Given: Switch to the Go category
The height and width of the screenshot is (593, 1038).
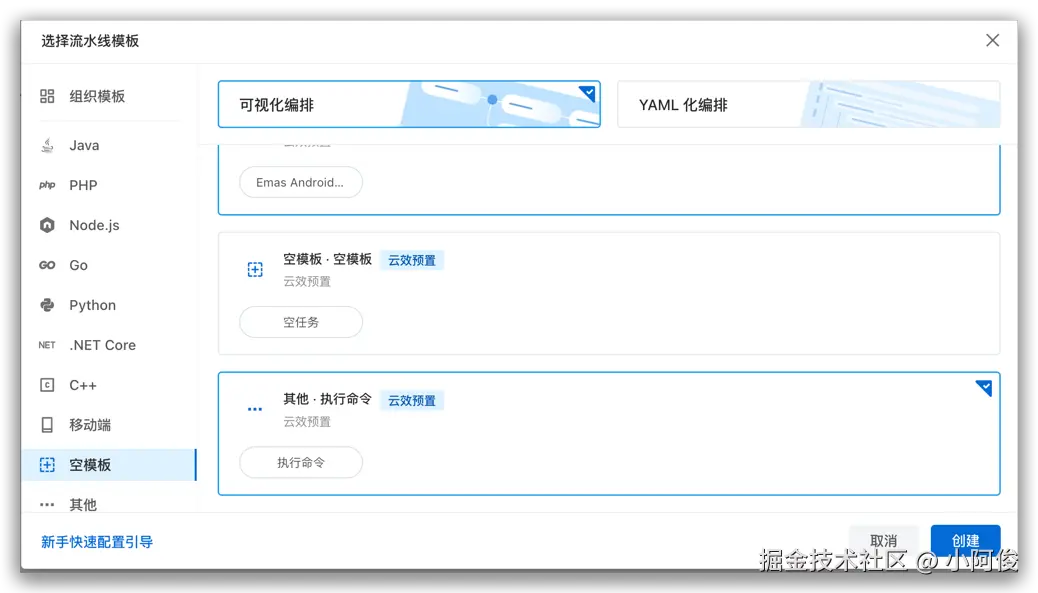Looking at the screenshot, I should click(x=109, y=265).
